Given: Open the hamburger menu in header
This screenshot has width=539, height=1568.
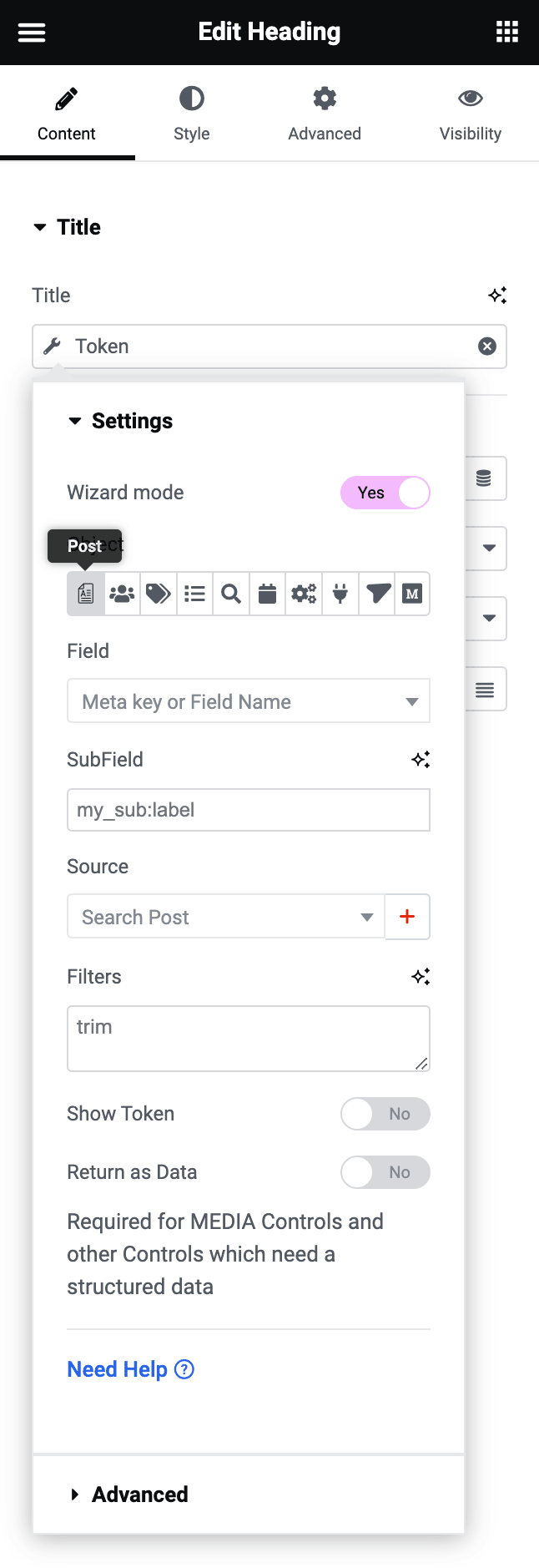Looking at the screenshot, I should coord(32,33).
